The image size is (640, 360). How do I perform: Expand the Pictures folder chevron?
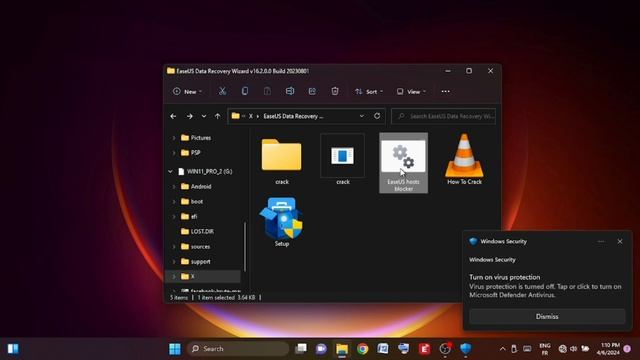tap(174, 138)
